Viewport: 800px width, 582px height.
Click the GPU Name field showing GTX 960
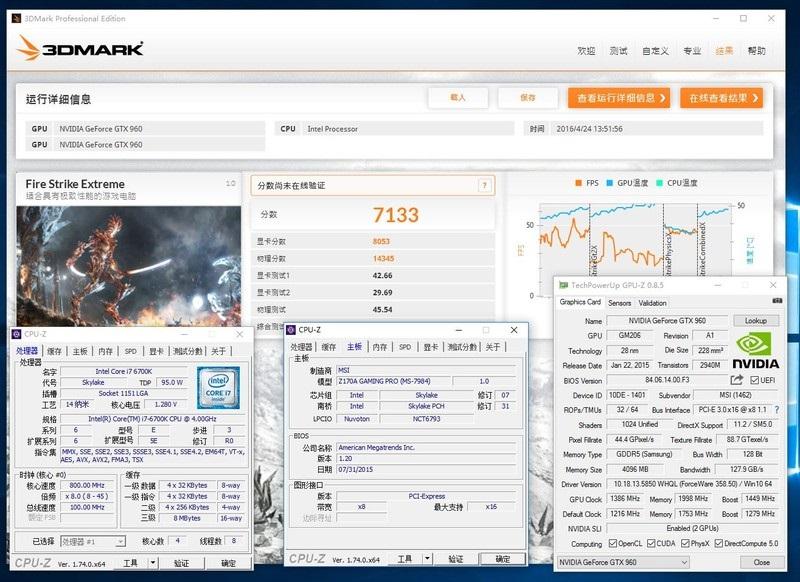pos(667,321)
